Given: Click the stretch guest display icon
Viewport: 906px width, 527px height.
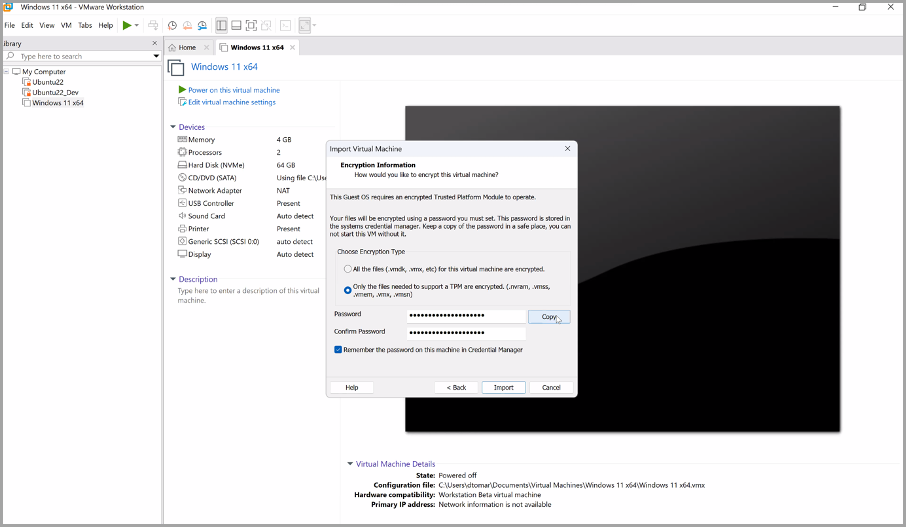Looking at the screenshot, I should (305, 25).
